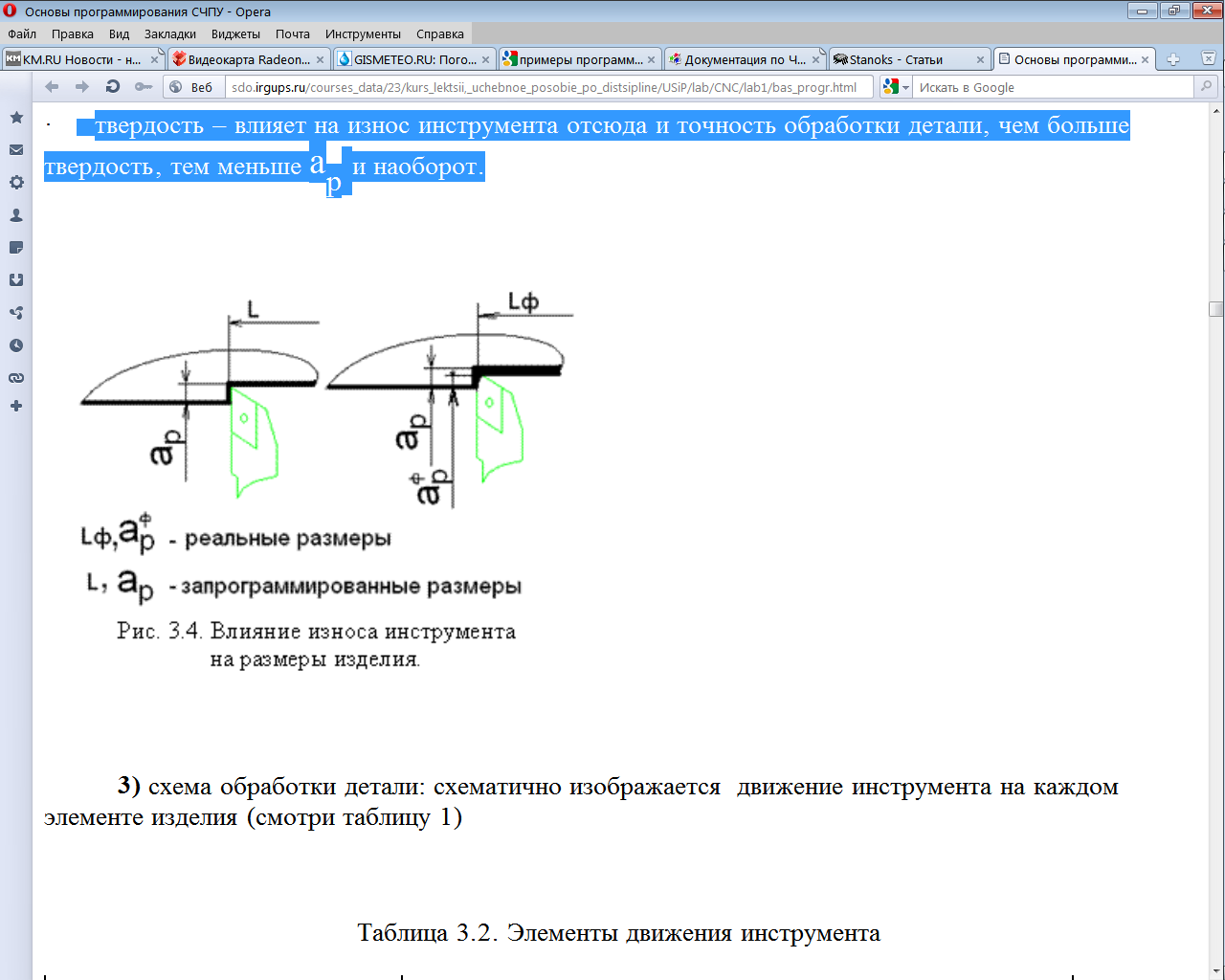Open the Downloads panel in sidebar

16,280
